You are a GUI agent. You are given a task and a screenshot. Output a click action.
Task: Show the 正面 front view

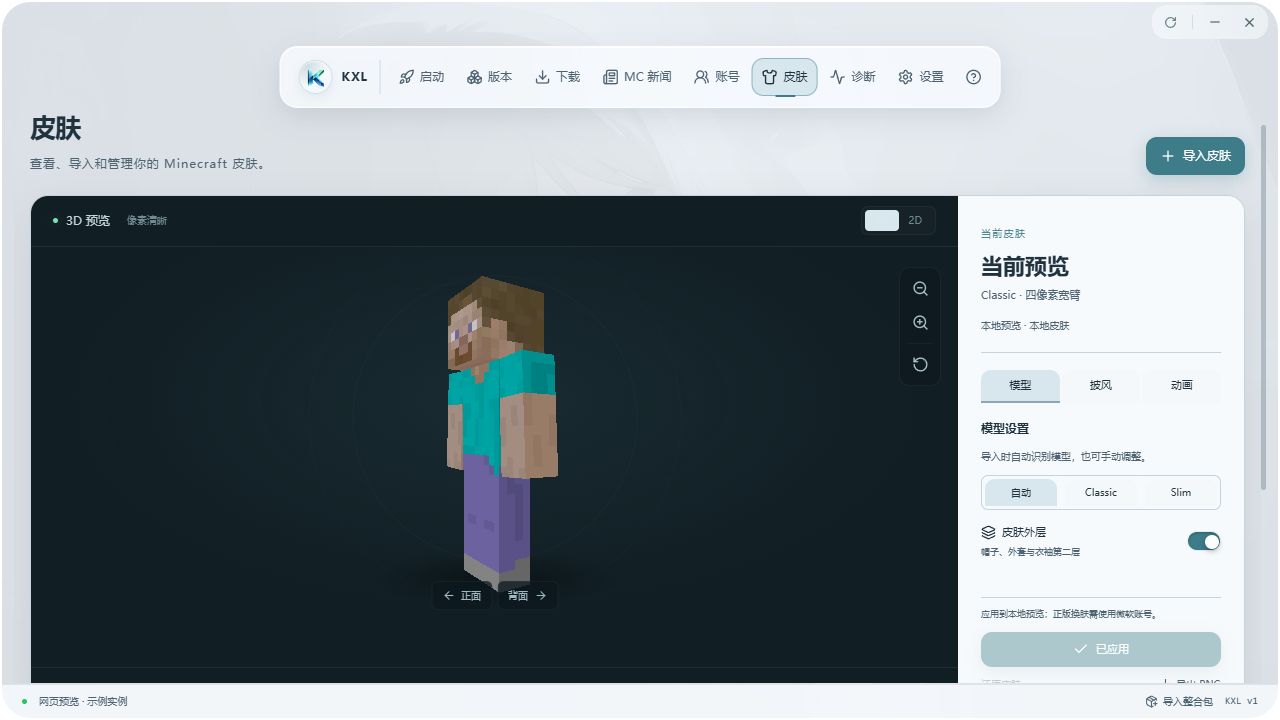point(462,595)
